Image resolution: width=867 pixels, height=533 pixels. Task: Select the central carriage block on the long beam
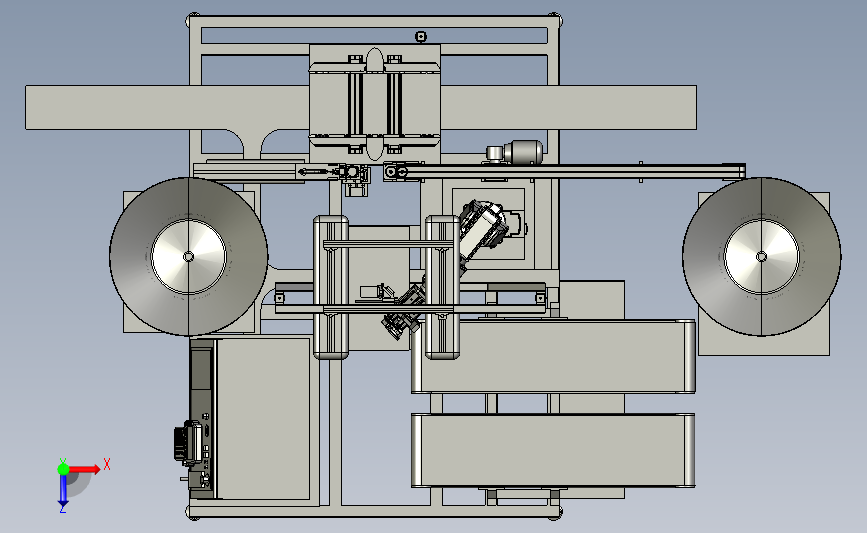375,104
